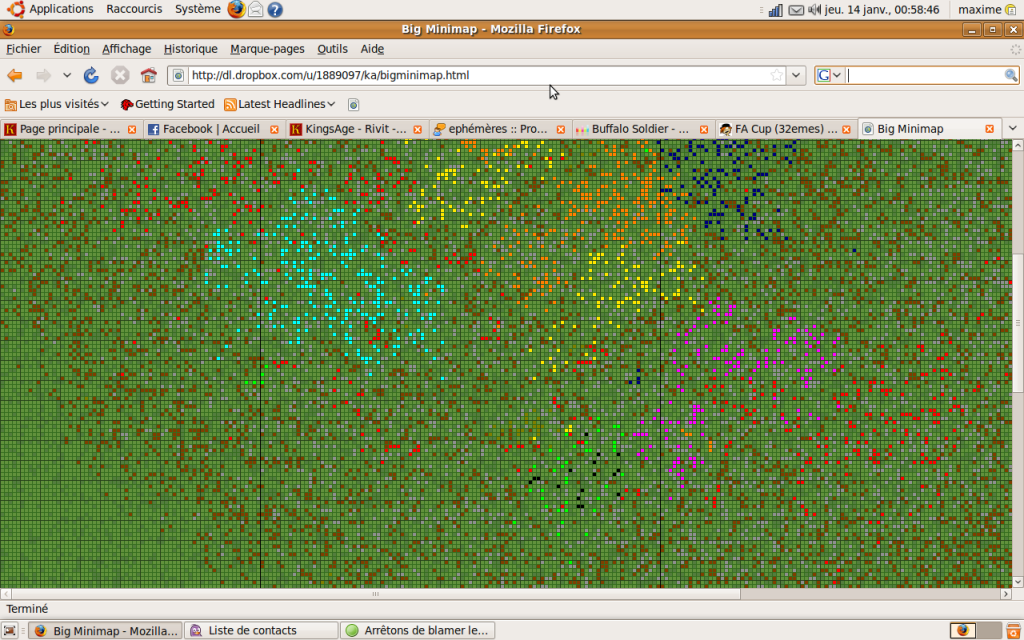1024x640 pixels.
Task: Close the Page principale tab
Action: pyautogui.click(x=132, y=129)
